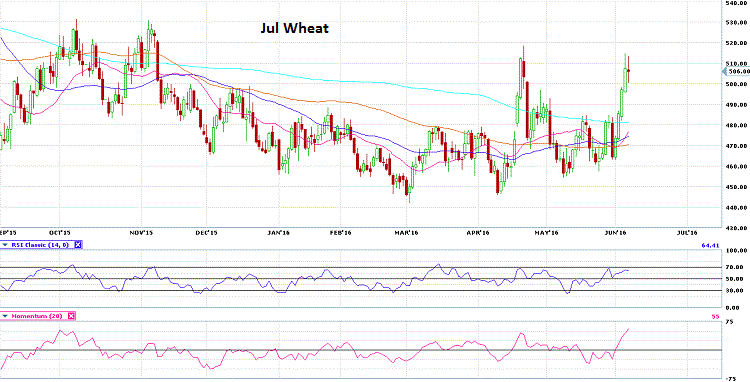
Task: Click the APR'16 date label
Action: tap(478, 232)
